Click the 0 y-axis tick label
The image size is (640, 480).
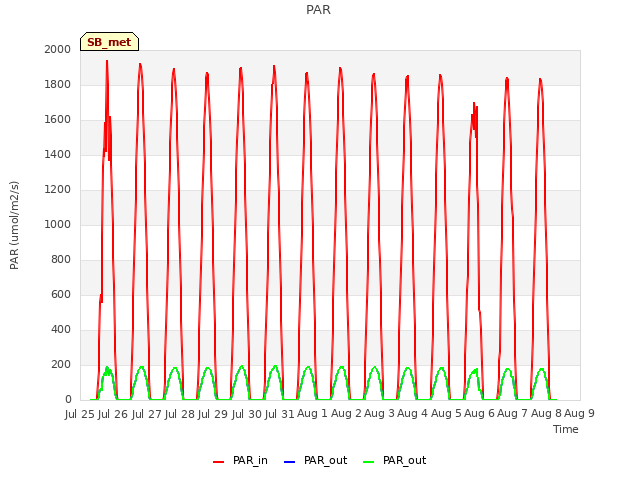click(x=68, y=400)
